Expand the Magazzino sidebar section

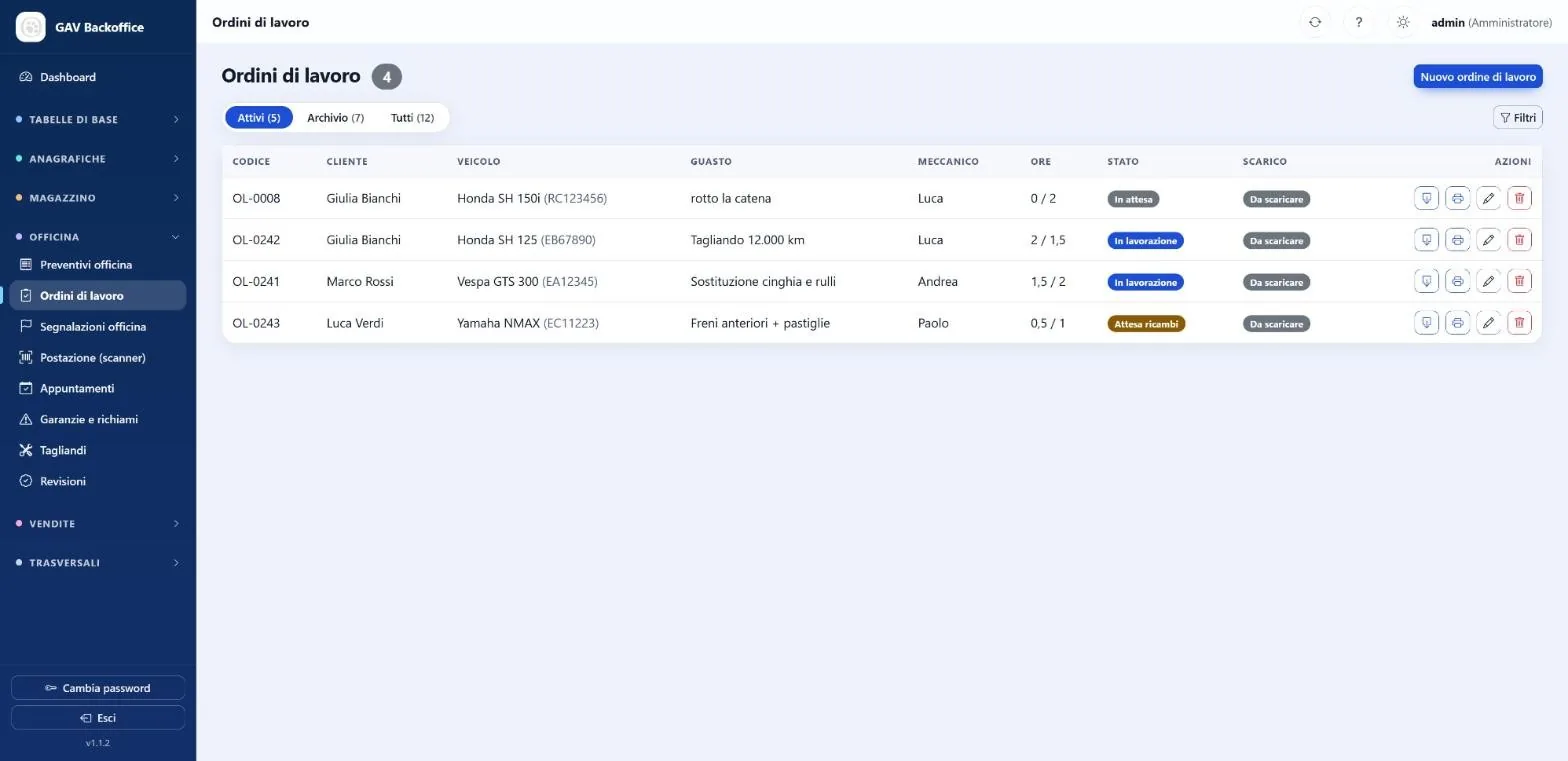pos(98,198)
